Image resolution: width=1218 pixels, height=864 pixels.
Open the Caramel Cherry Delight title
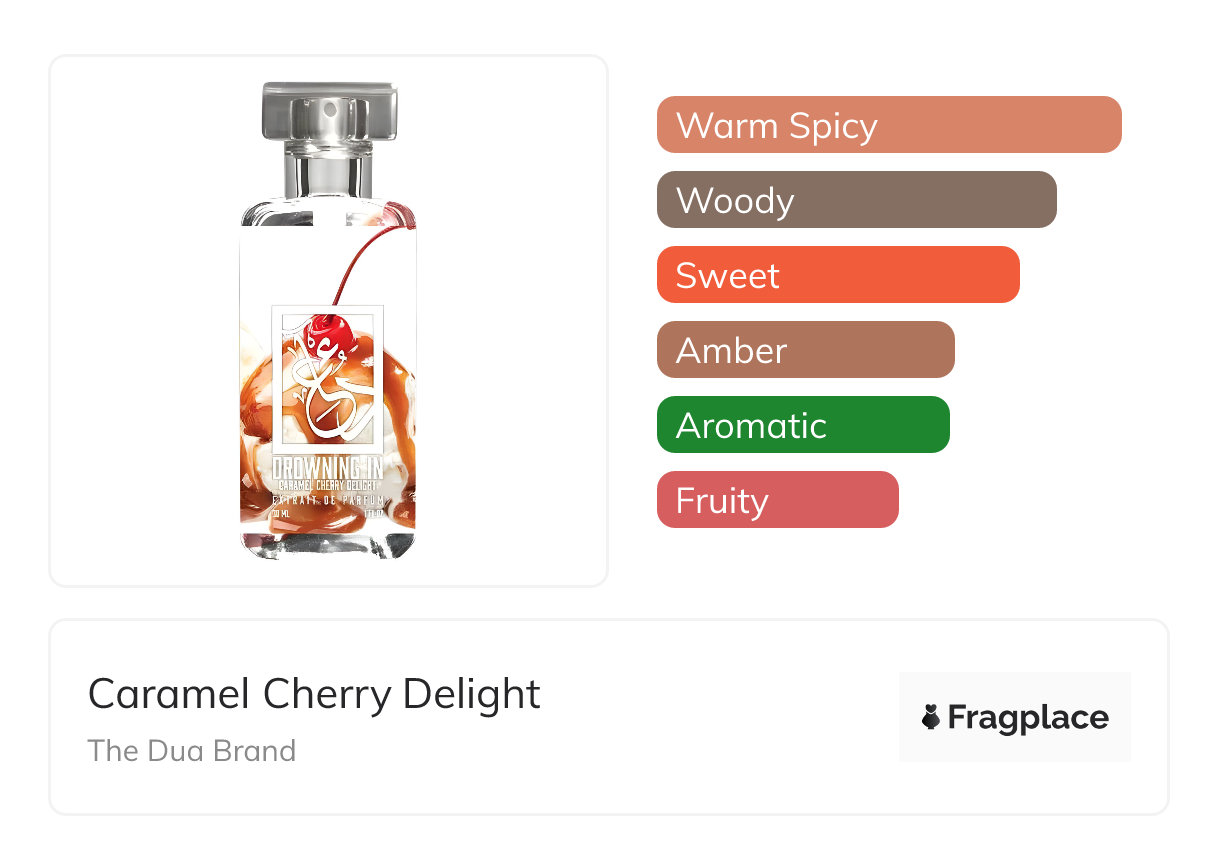314,694
